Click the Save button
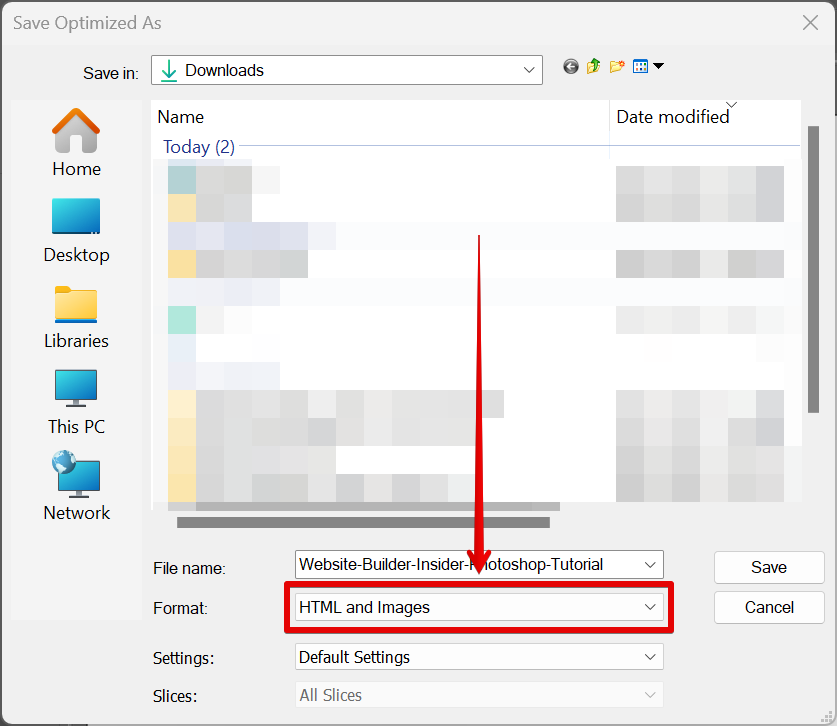837x726 pixels. [x=769, y=567]
